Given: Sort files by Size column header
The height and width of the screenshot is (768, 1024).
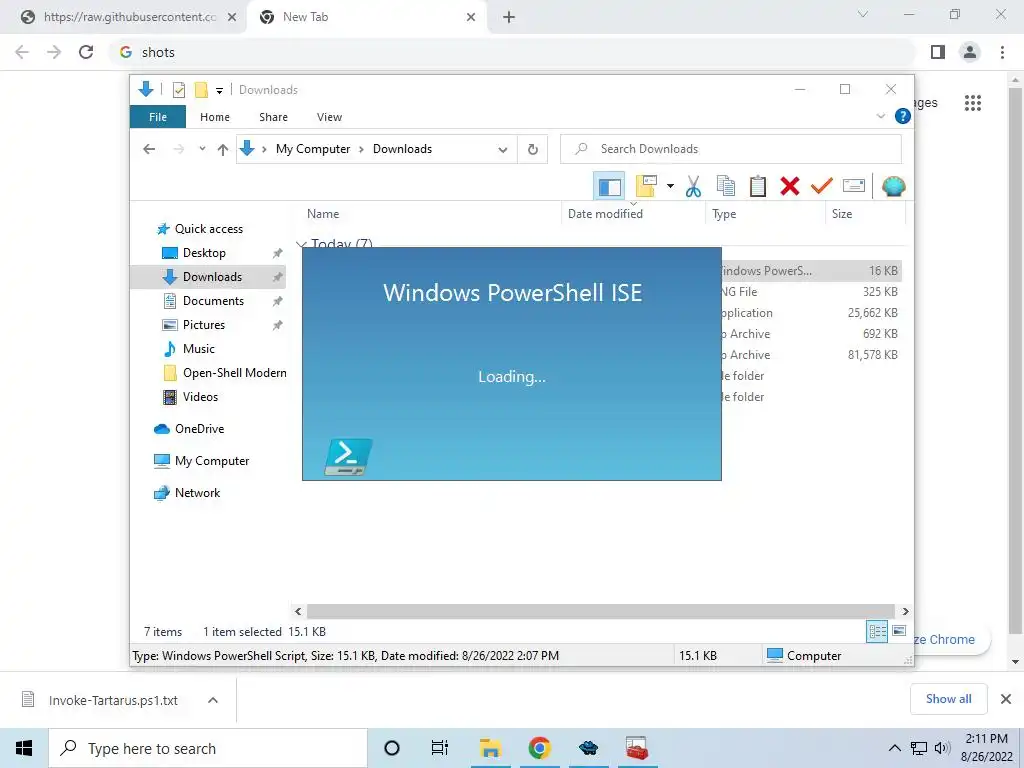Looking at the screenshot, I should pos(842,214).
